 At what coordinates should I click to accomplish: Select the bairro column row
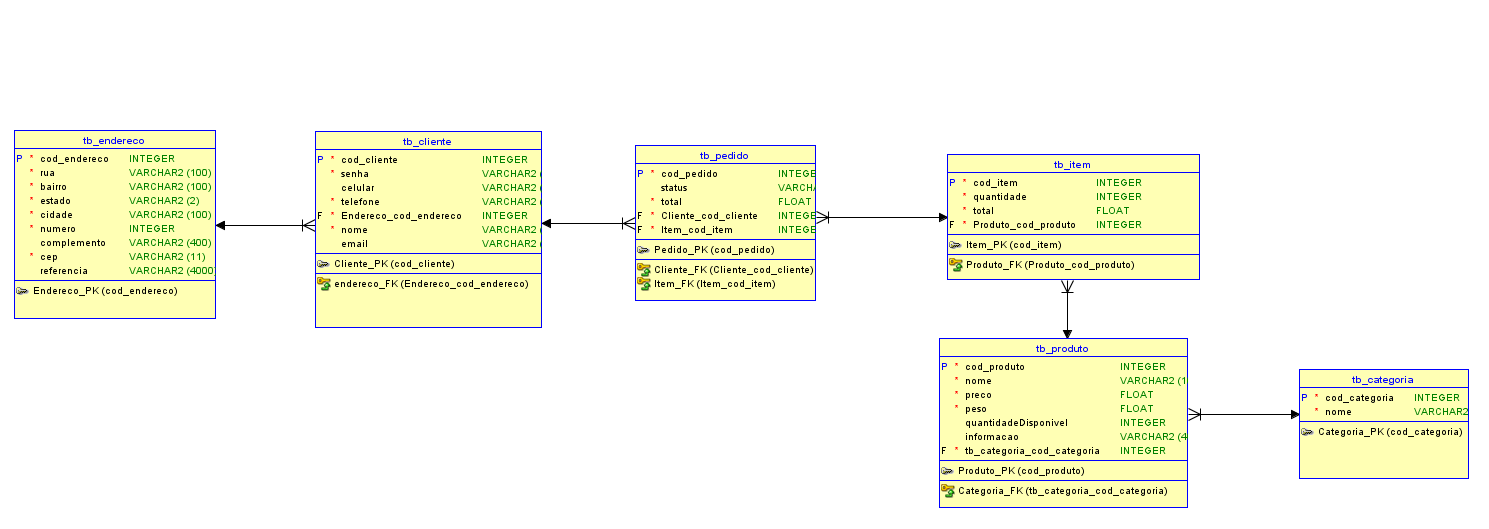(115, 186)
